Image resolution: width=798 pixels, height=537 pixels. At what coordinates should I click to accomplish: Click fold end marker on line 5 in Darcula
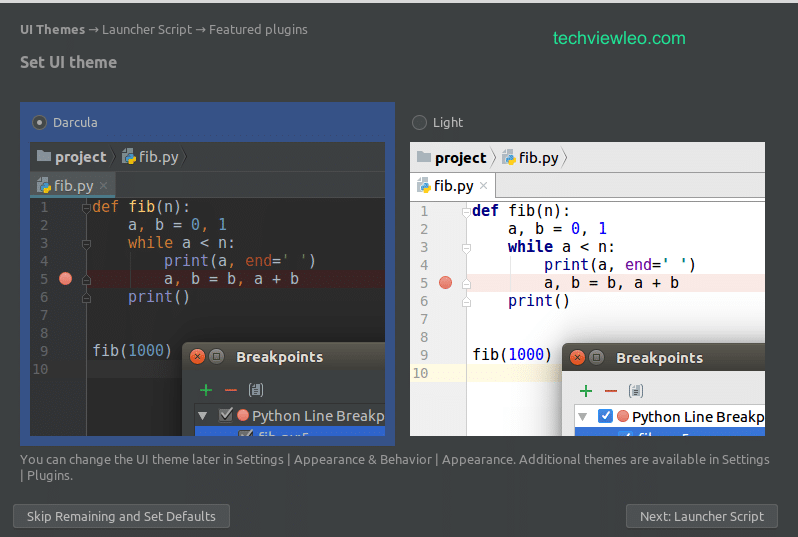[86, 279]
